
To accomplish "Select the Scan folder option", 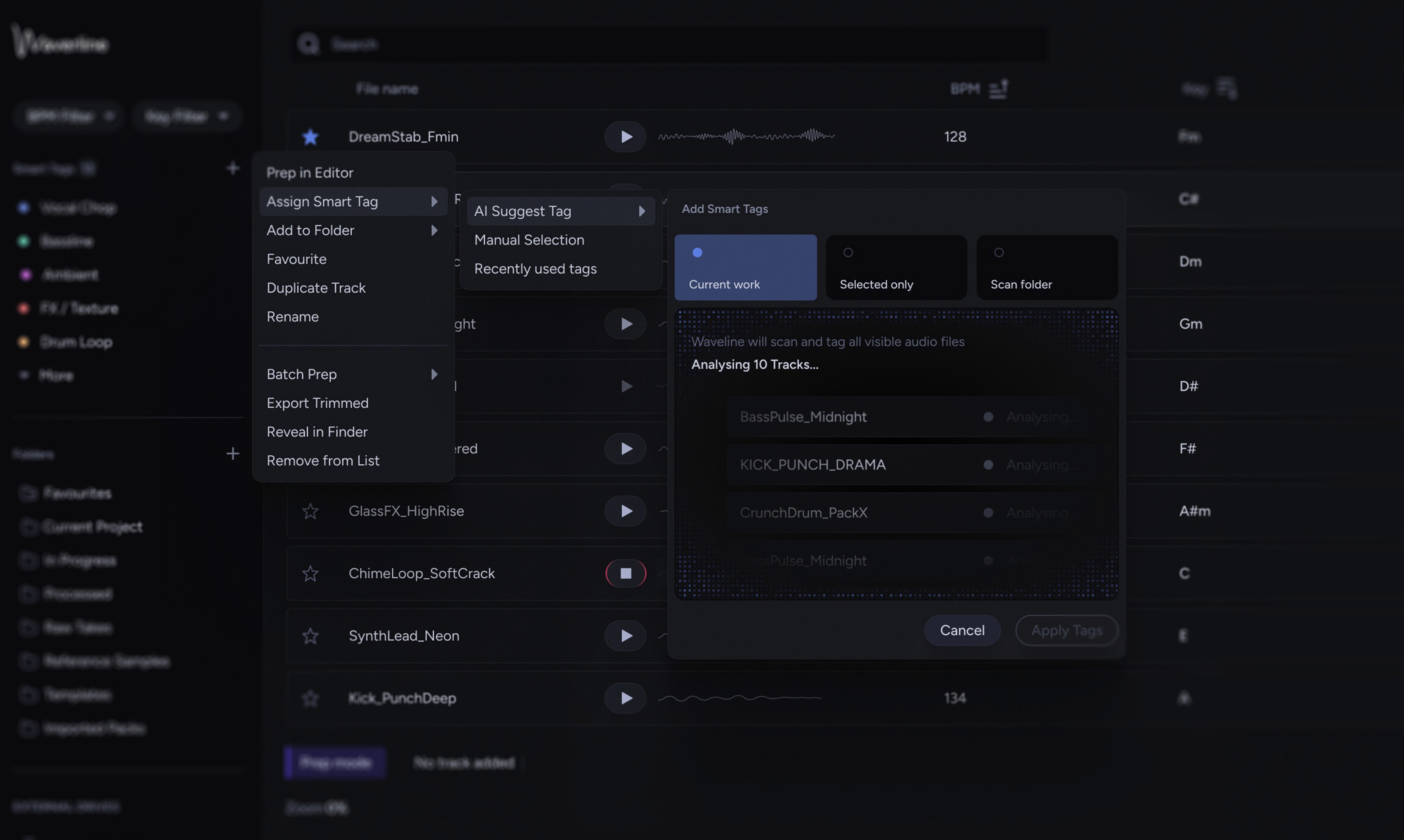I will click(x=1046, y=267).
